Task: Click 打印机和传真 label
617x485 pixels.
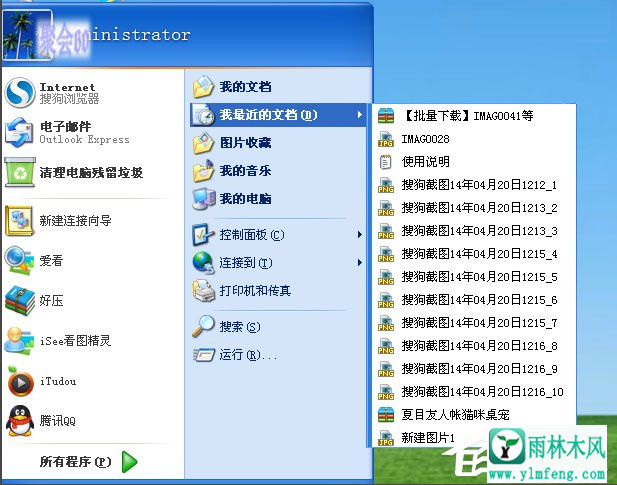Action: point(255,291)
